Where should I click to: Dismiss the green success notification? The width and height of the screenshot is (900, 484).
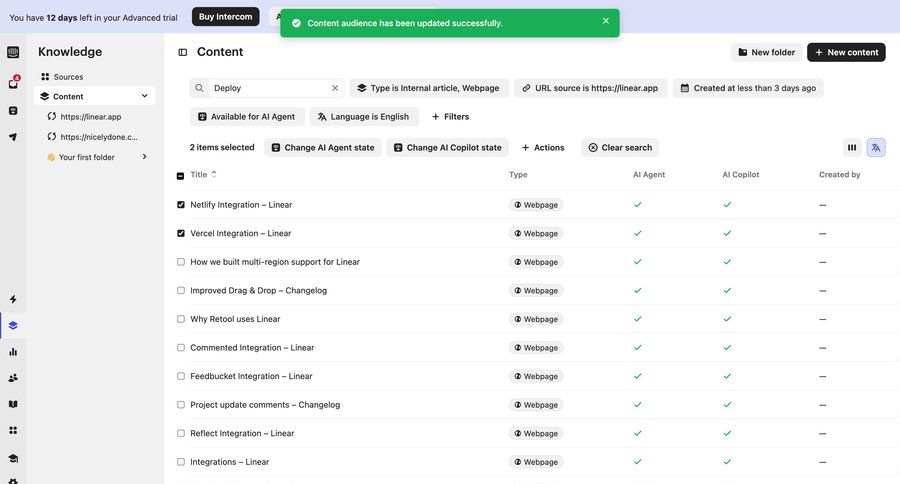(606, 21)
